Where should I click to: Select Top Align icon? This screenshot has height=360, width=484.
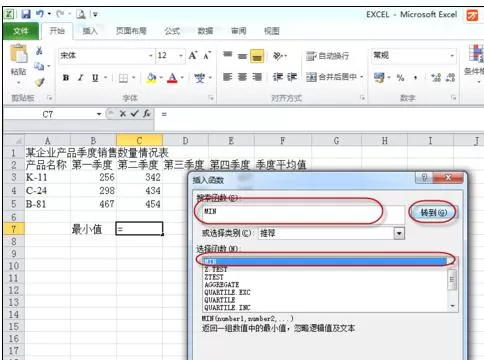(228, 56)
